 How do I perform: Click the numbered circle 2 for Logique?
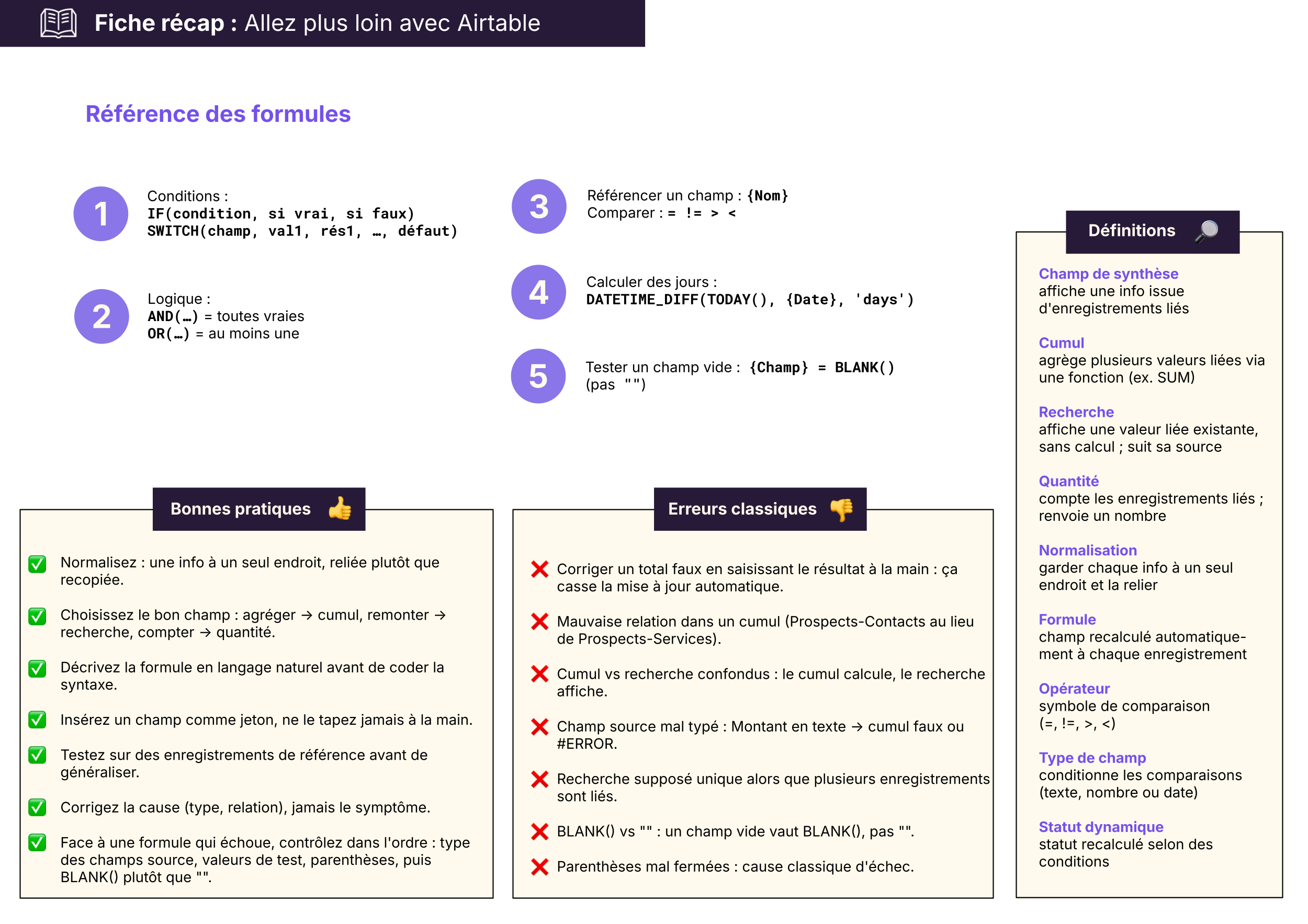click(102, 316)
